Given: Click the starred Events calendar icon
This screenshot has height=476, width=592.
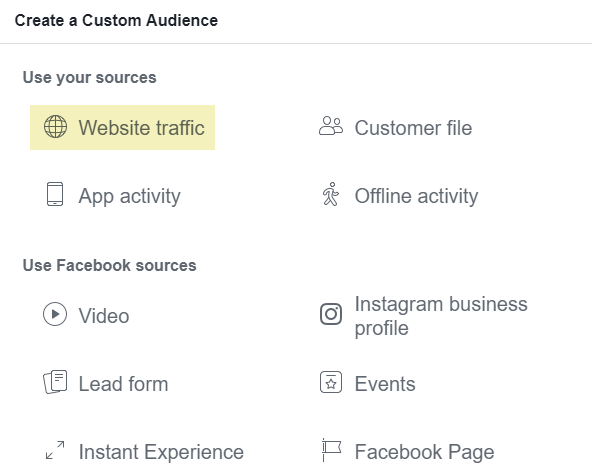Looking at the screenshot, I should [x=331, y=382].
